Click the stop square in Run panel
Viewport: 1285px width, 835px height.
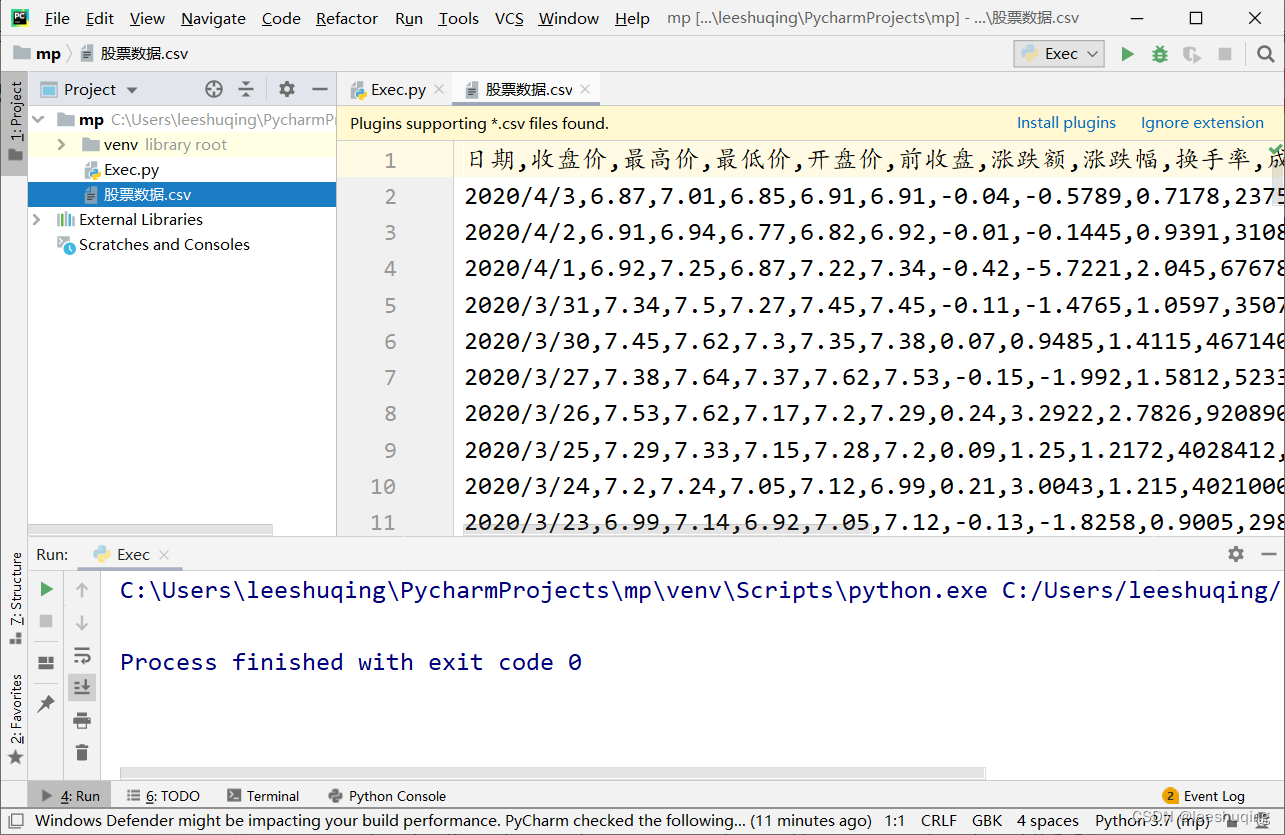[46, 621]
